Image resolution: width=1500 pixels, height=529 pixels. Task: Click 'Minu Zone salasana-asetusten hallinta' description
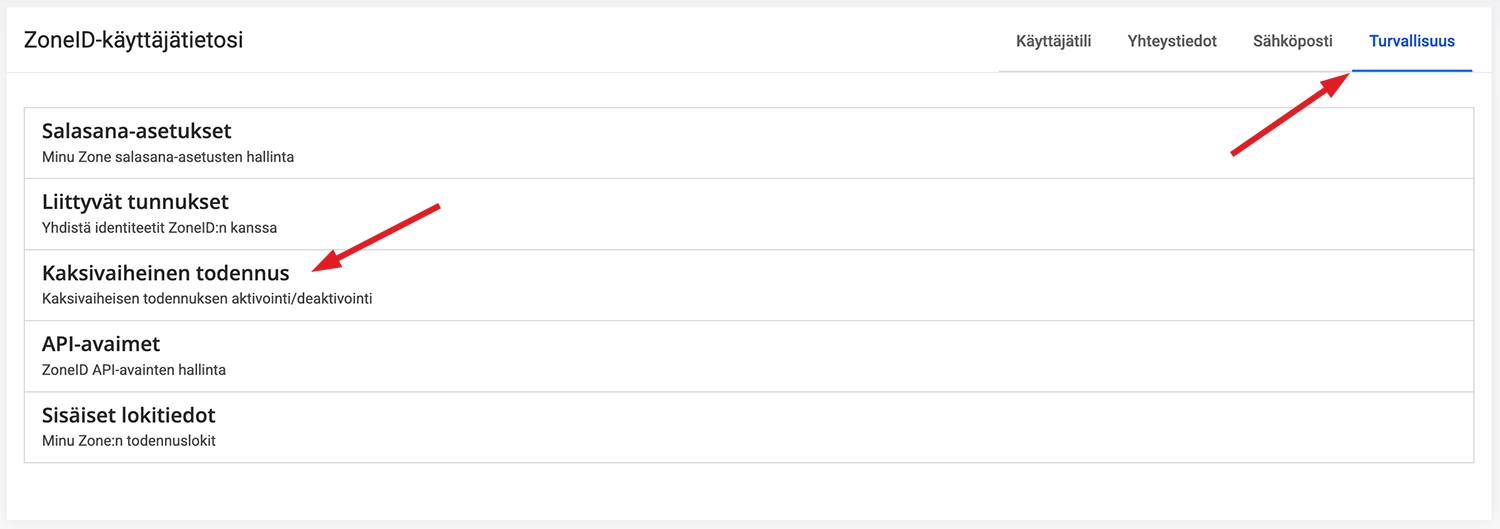pyautogui.click(x=168, y=157)
